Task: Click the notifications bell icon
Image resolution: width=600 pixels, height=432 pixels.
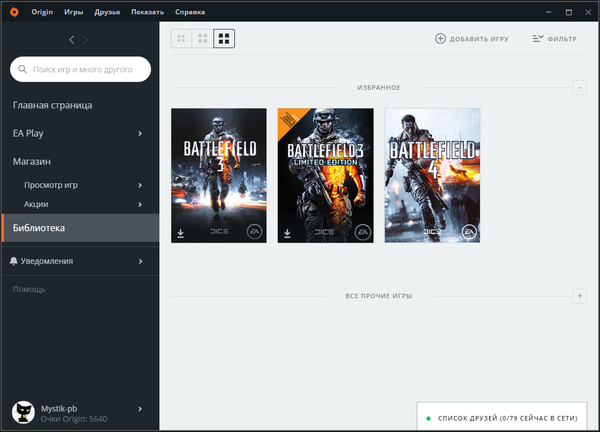Action: coord(13,261)
